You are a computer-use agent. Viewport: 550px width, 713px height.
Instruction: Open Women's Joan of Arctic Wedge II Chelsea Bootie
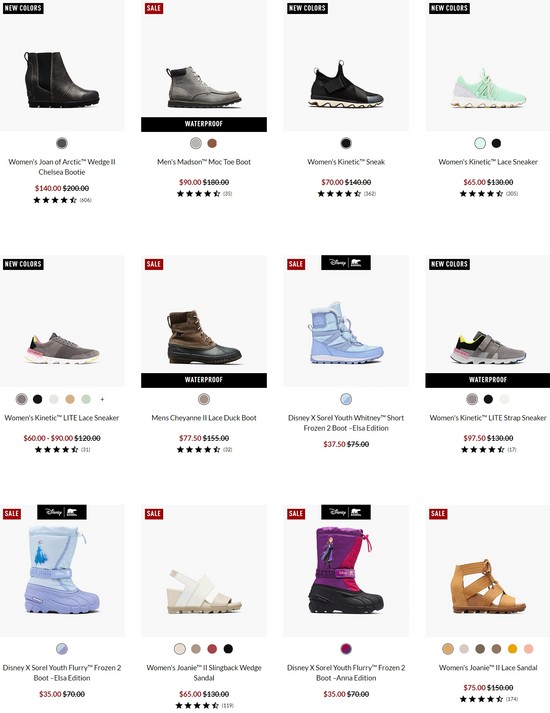click(62, 167)
